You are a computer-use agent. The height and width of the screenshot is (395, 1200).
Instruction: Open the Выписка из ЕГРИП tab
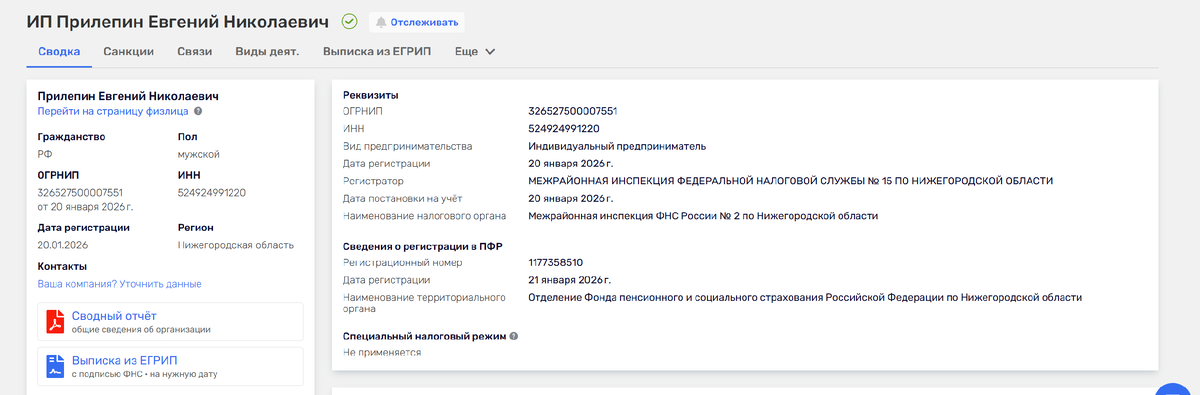tap(377, 51)
